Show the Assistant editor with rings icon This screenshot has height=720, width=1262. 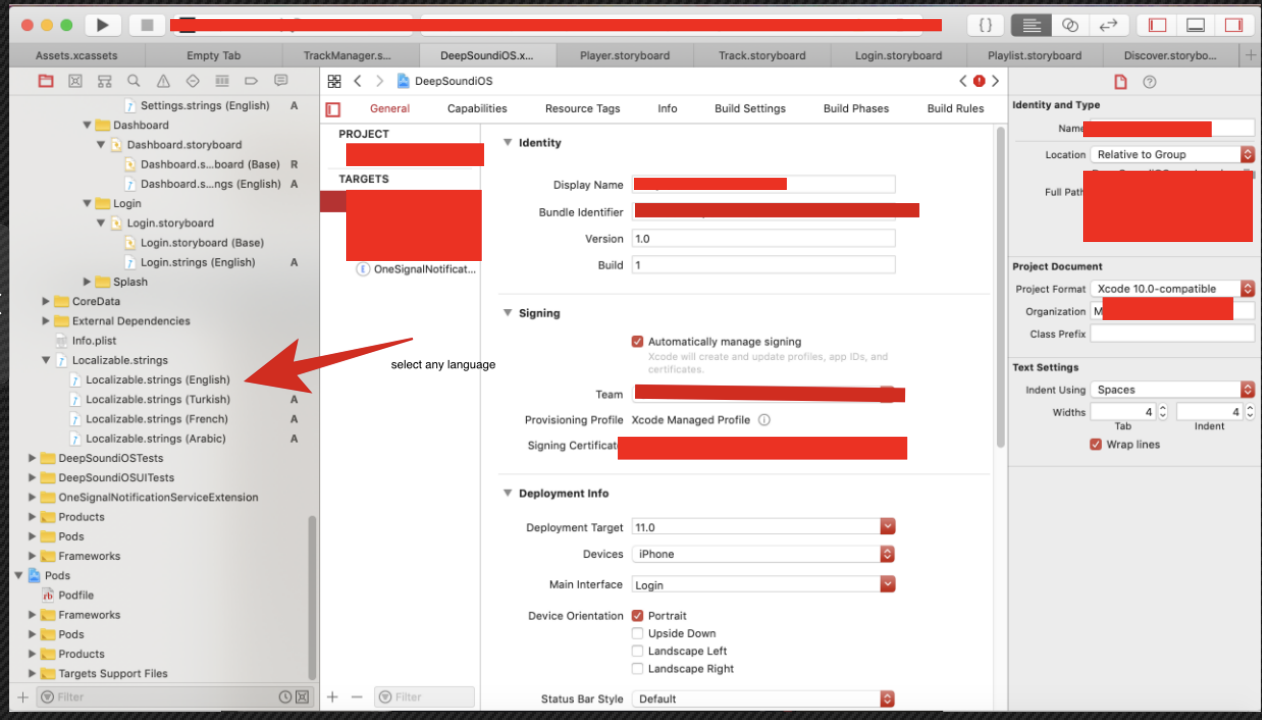[x=1070, y=25]
